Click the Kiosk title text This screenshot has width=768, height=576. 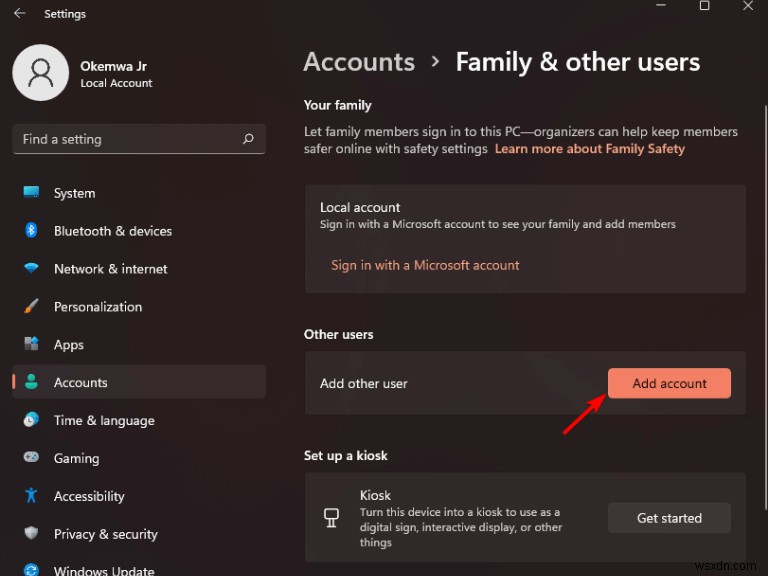tap(375, 495)
